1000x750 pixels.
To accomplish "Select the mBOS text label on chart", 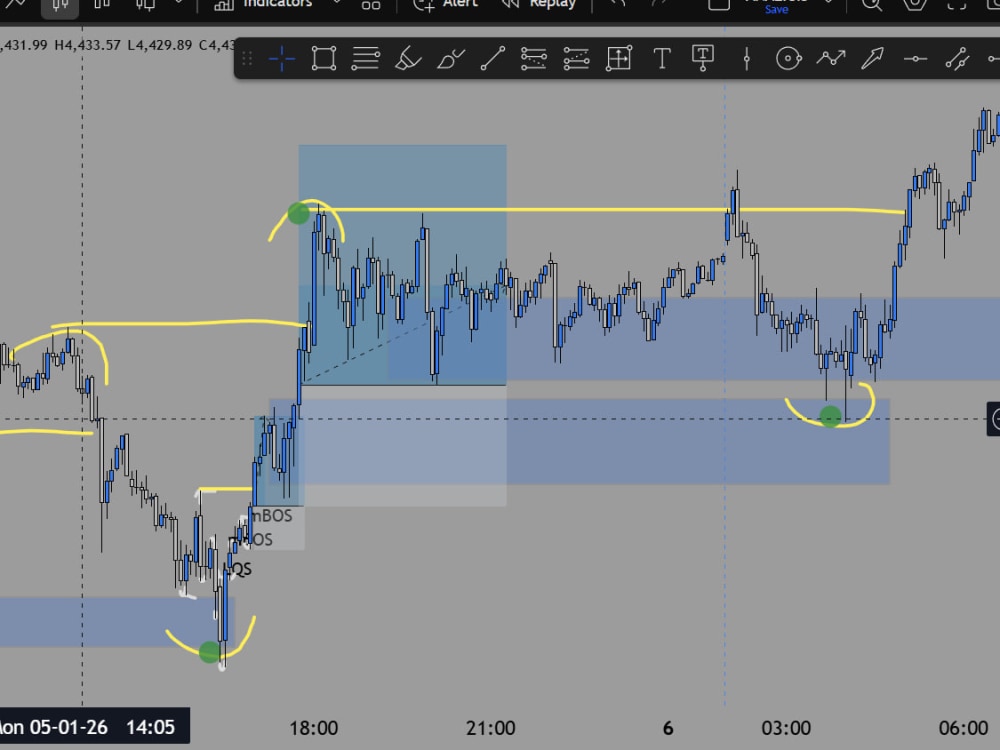I will tap(272, 516).
